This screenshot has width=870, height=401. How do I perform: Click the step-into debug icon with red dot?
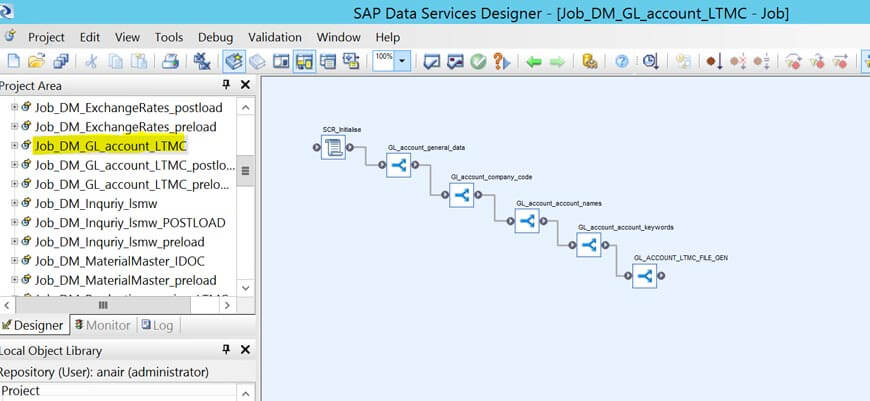(x=817, y=62)
